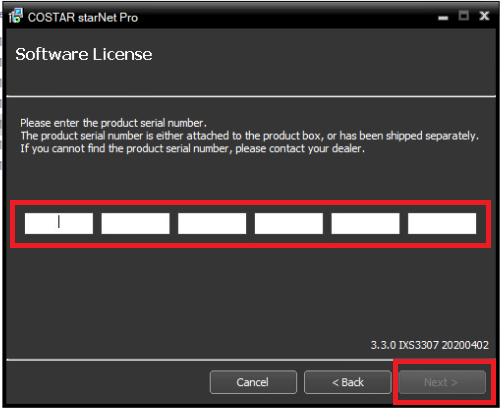Cancel the software installation
500x409 pixels.
coord(253,382)
